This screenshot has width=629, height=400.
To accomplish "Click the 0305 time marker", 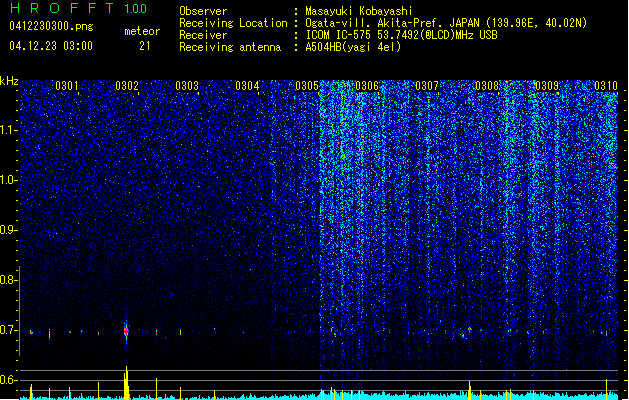I will 307,86.
